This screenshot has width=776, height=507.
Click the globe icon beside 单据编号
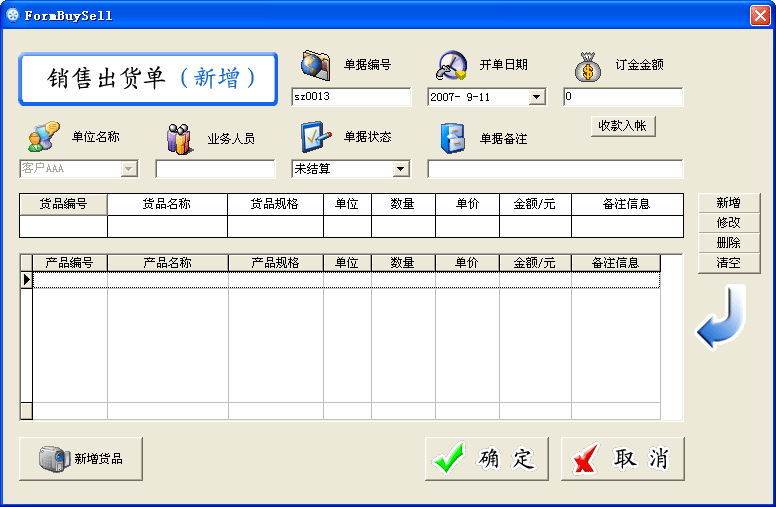tap(315, 65)
